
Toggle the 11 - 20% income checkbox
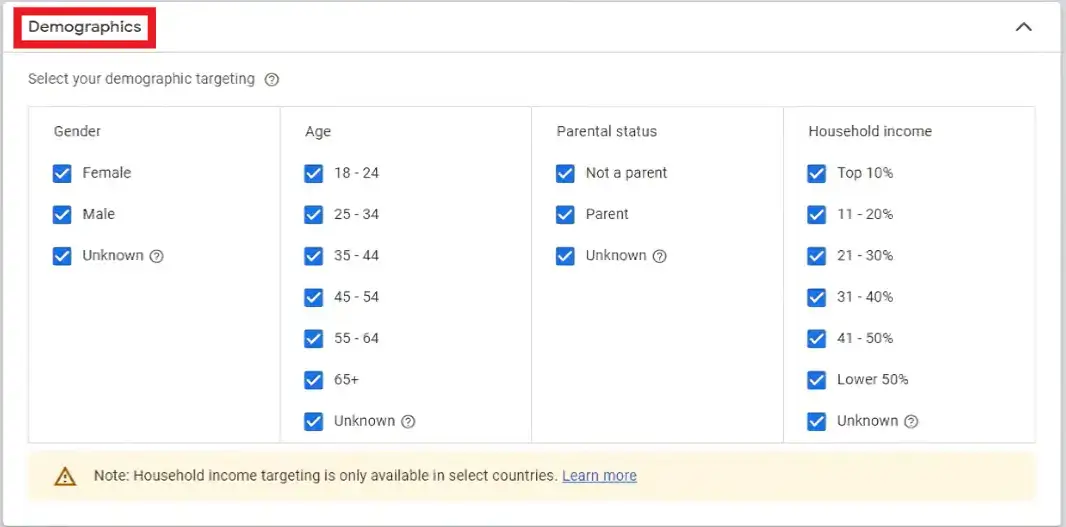(x=816, y=215)
